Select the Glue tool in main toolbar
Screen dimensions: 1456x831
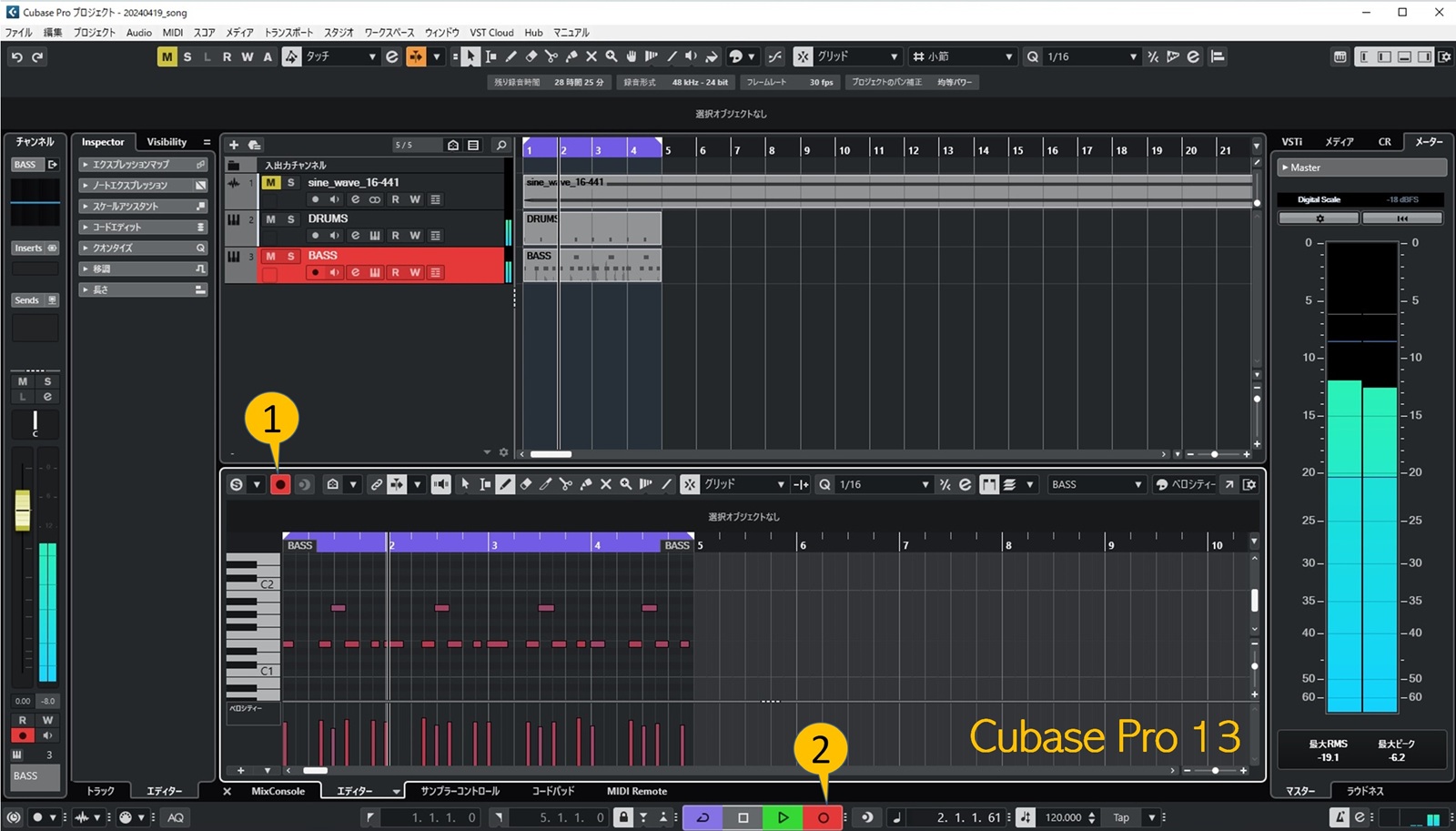(571, 56)
